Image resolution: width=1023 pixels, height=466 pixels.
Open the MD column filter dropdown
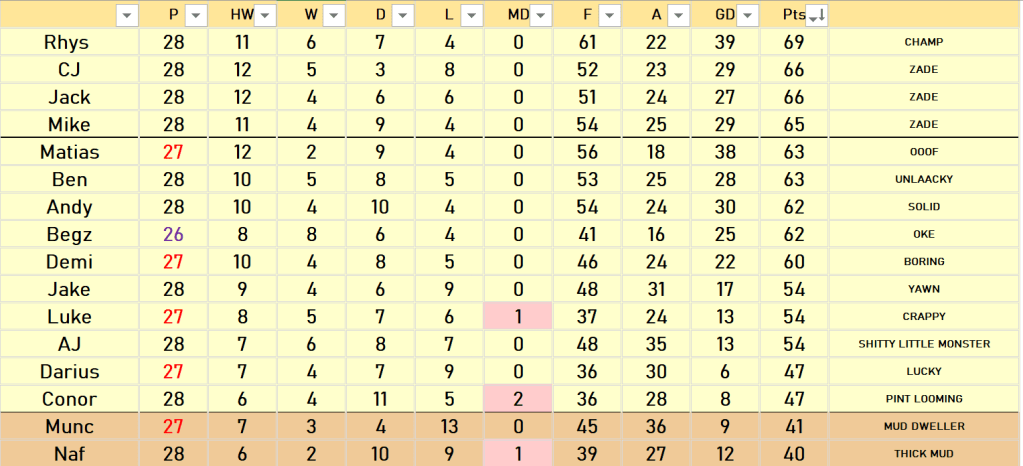[541, 15]
